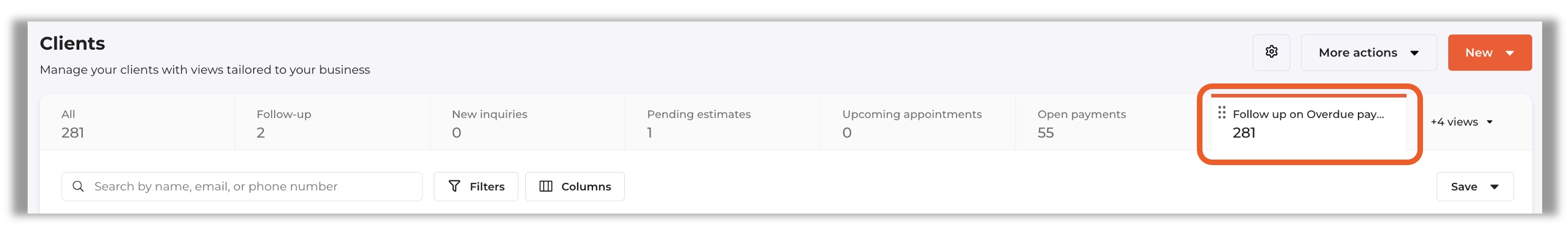Click the Columns button
1568x232 pixels.
point(574,187)
